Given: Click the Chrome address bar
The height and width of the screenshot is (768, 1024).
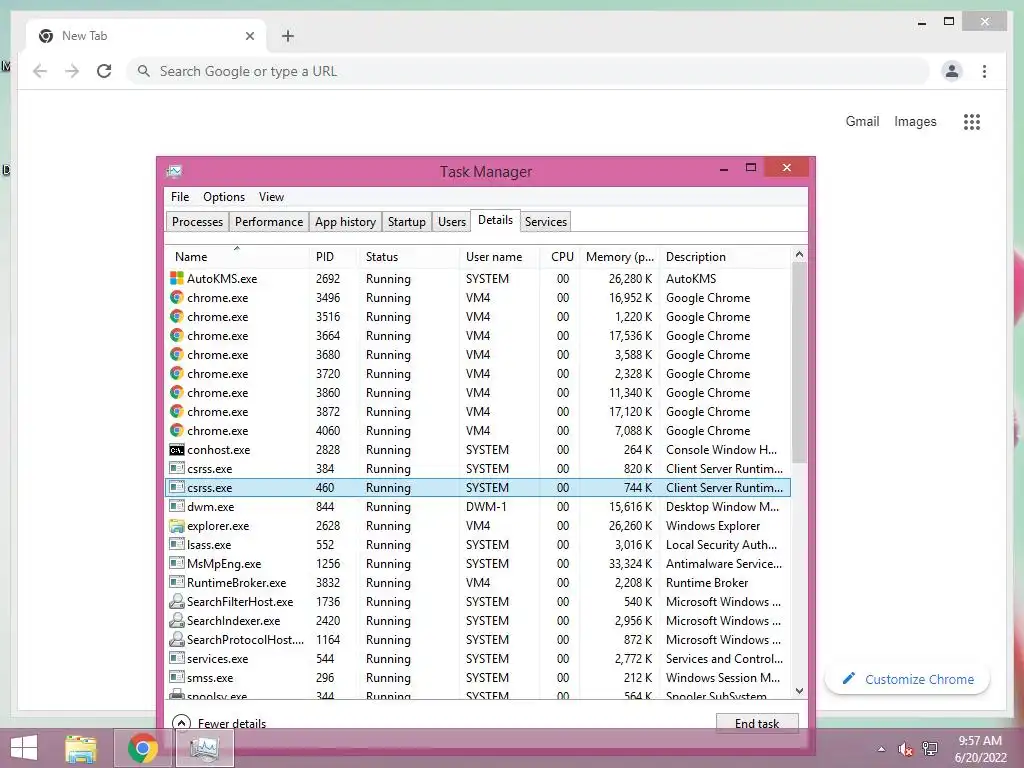Looking at the screenshot, I should pos(528,71).
